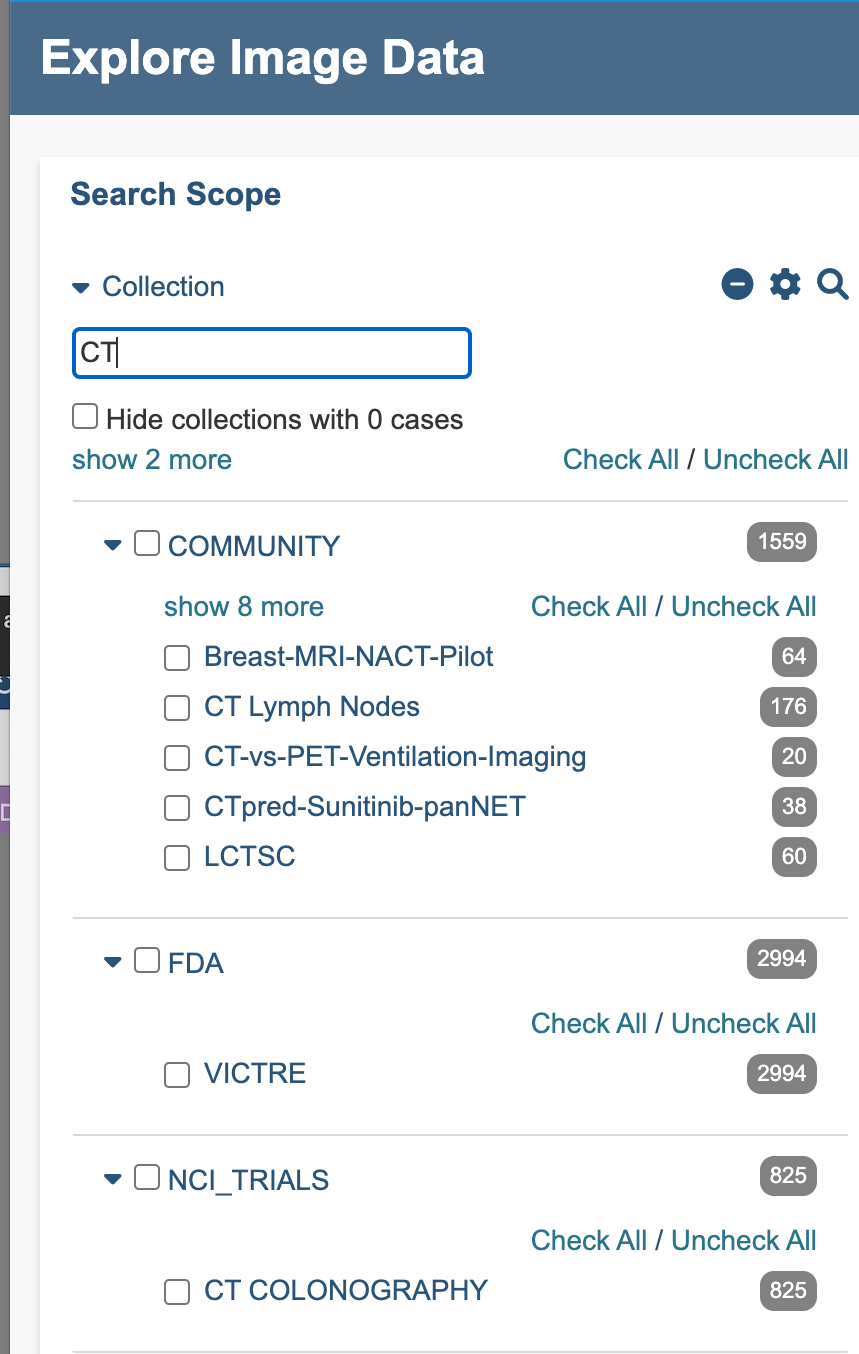
Task: Select the Breast-MRI-NACT-Pilot checkbox
Action: tap(177, 657)
